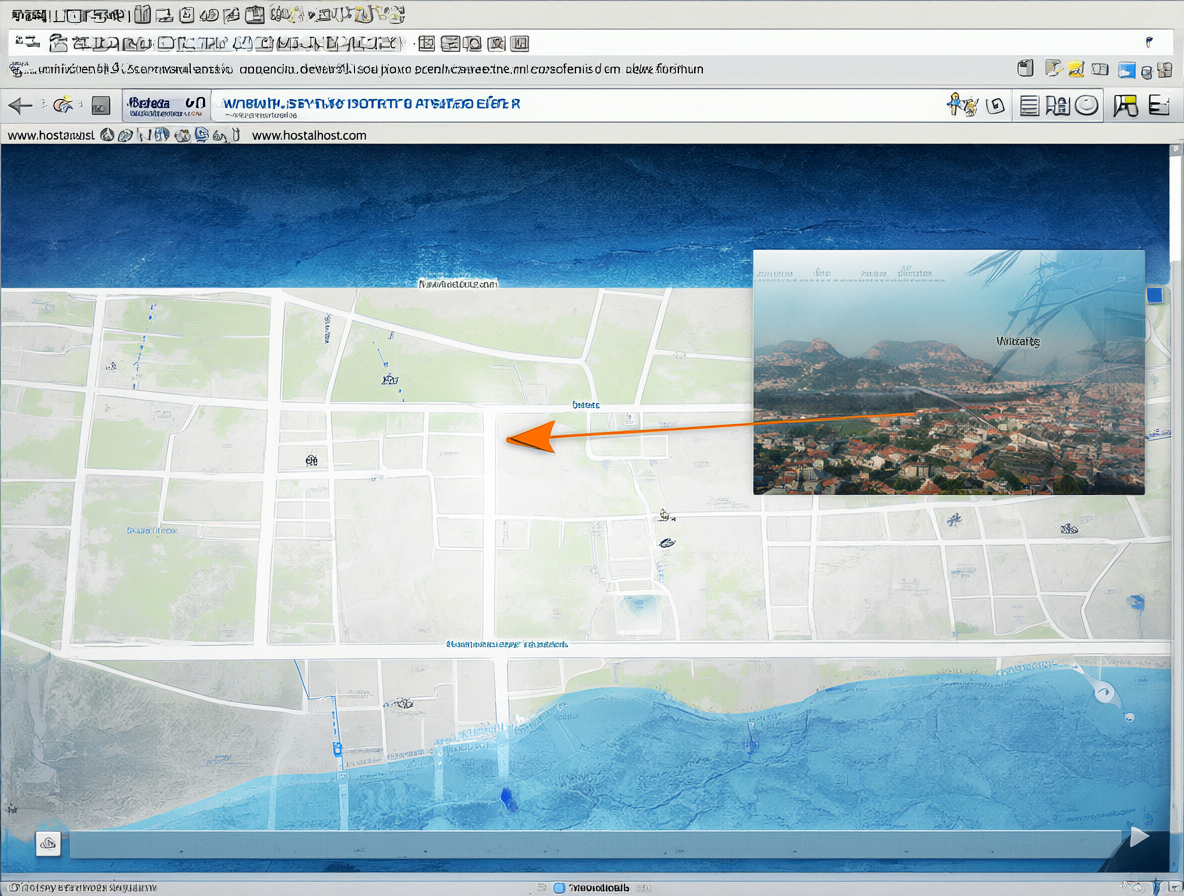This screenshot has width=1184, height=896.
Task: Click the moon and star icon beside back arrow
Action: [x=63, y=105]
